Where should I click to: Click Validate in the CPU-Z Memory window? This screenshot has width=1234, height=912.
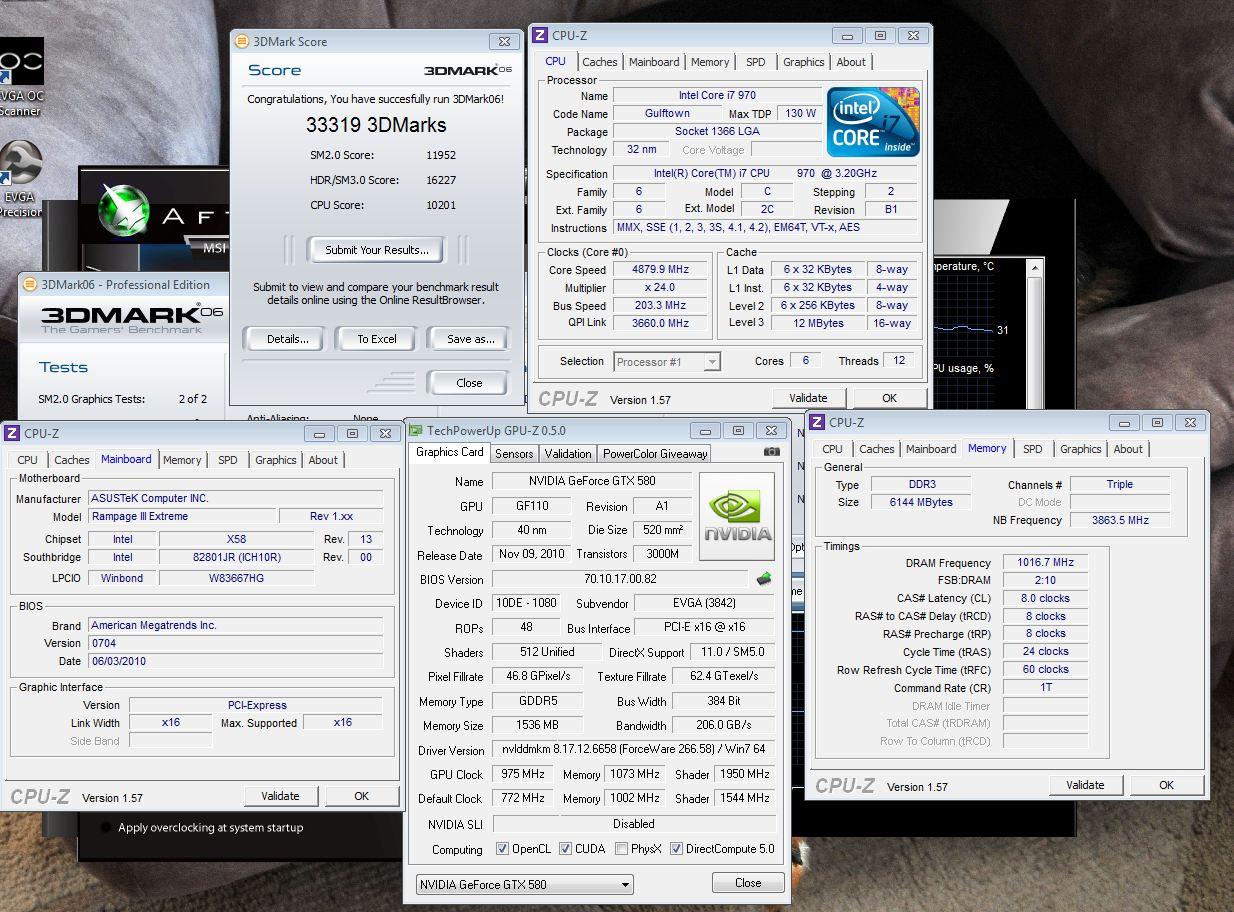(1085, 785)
